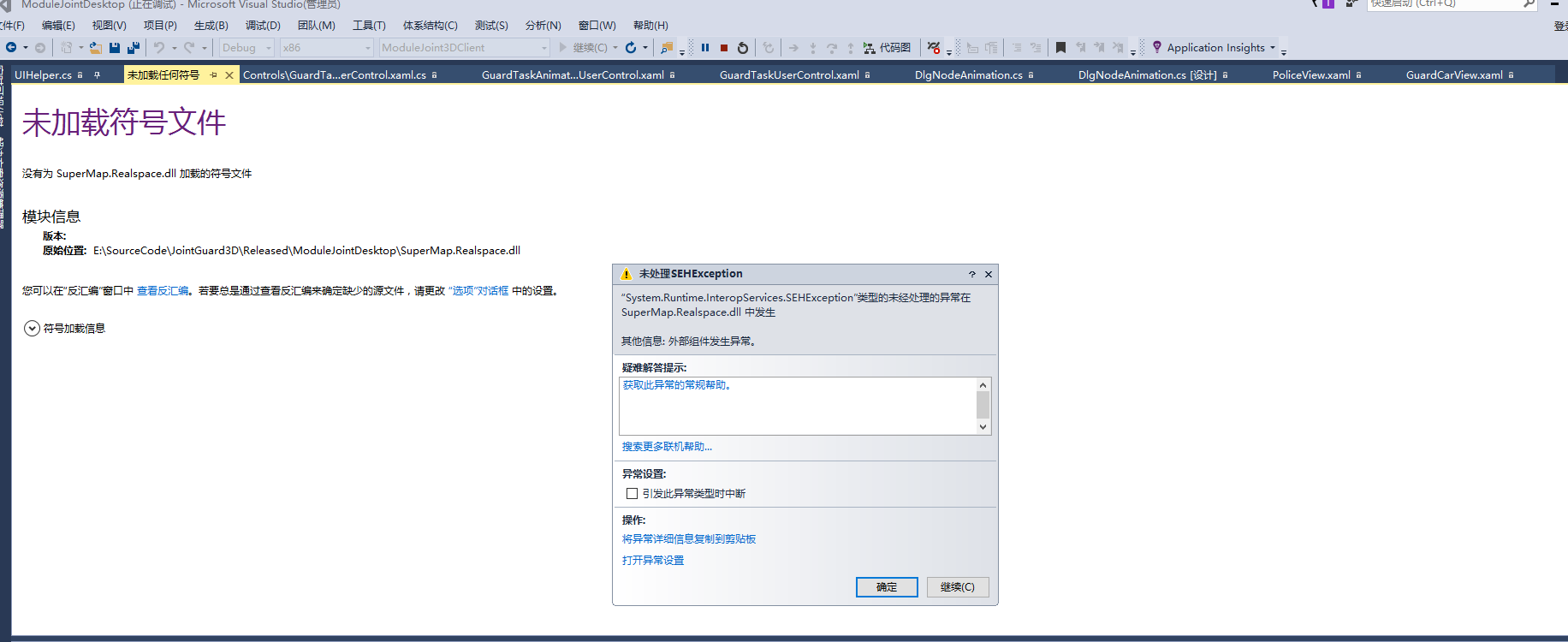
Task: Open the Undo history dropdown arrow
Action: point(175,48)
